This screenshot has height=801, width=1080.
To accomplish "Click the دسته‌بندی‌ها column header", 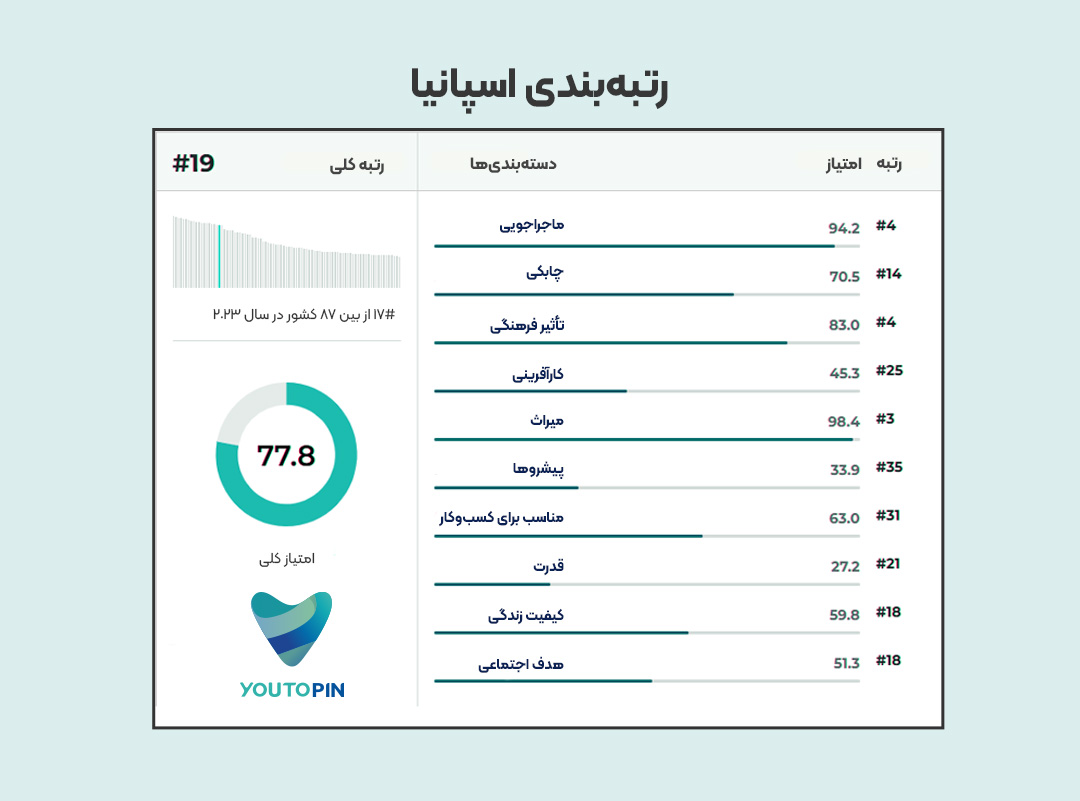I will click(513, 164).
